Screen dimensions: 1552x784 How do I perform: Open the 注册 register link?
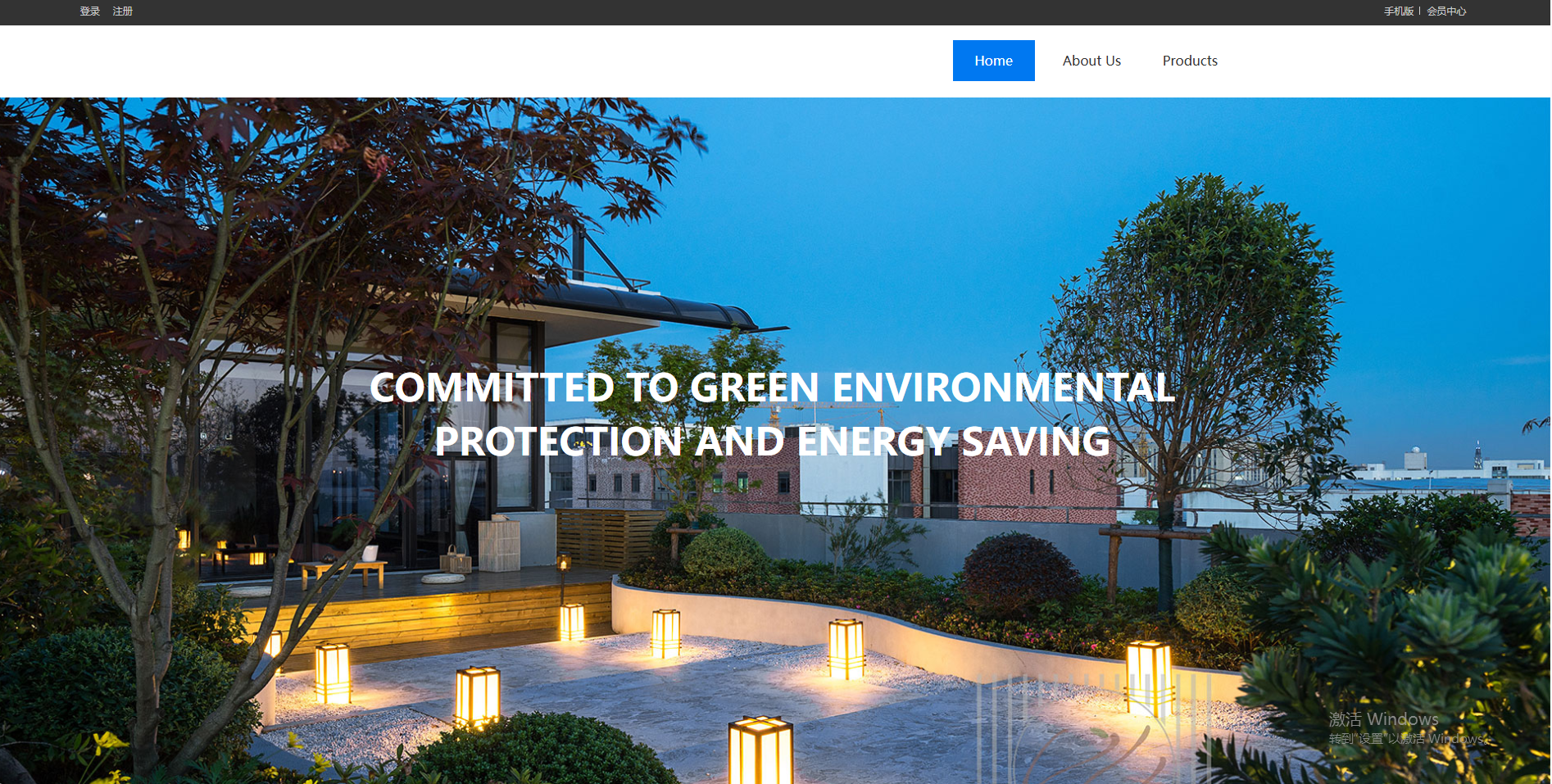point(123,11)
